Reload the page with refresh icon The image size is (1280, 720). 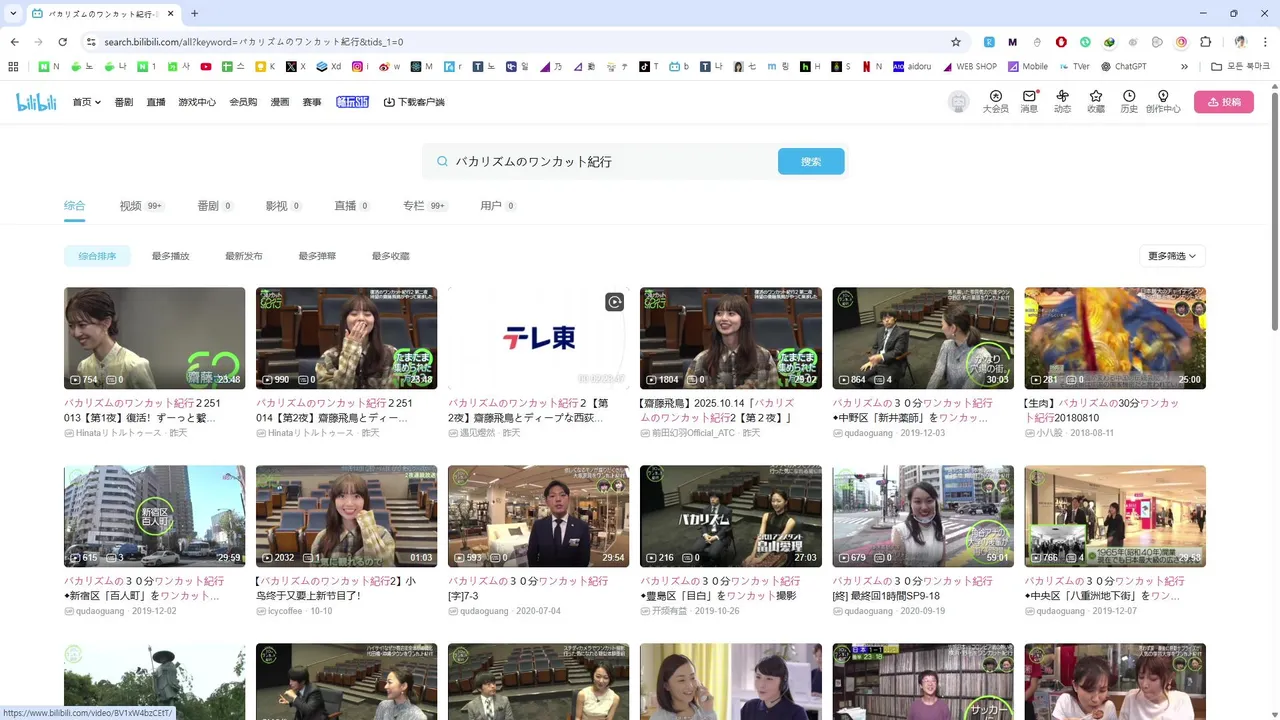(x=62, y=42)
